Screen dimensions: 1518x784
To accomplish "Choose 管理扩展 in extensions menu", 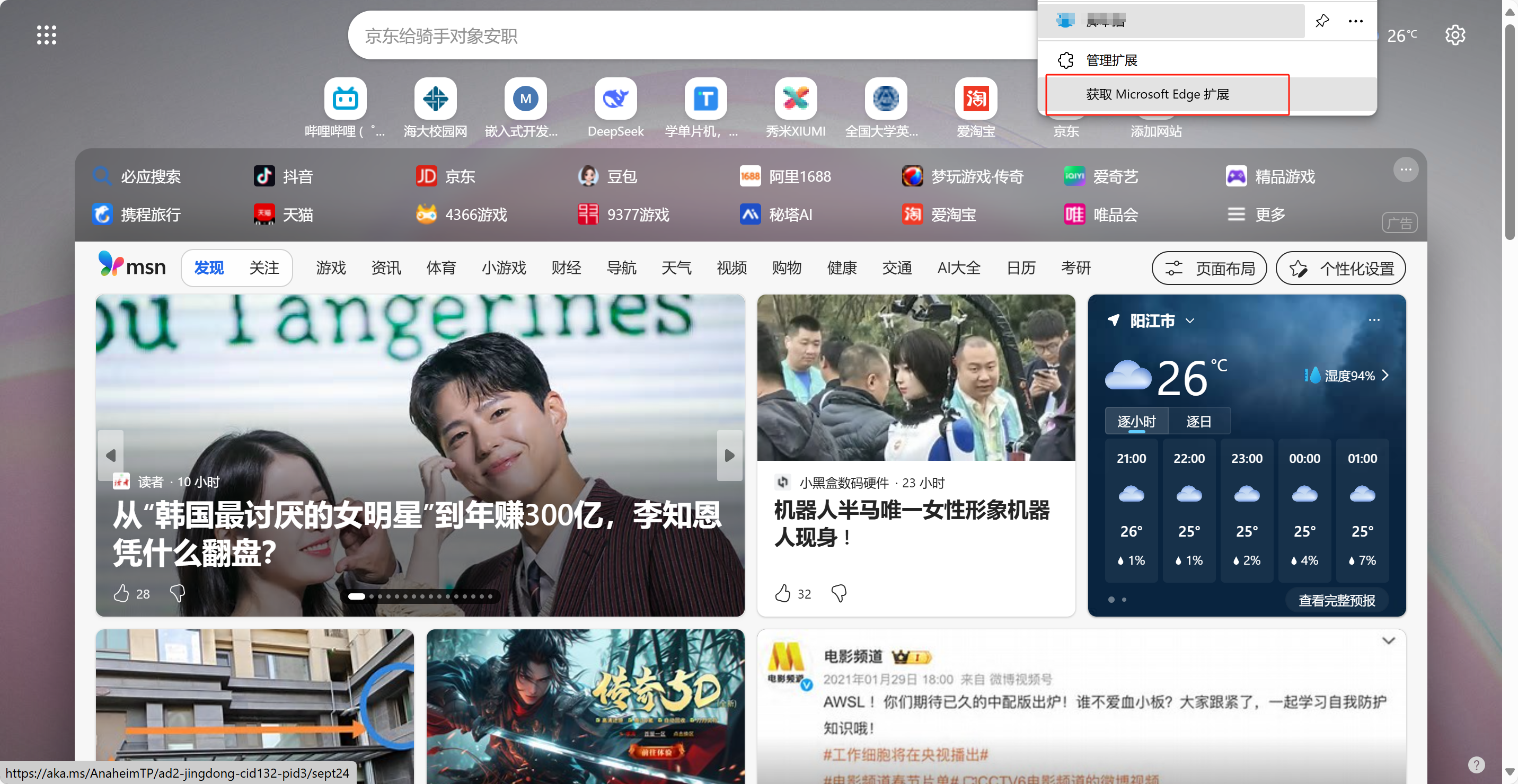I will (x=1111, y=60).
